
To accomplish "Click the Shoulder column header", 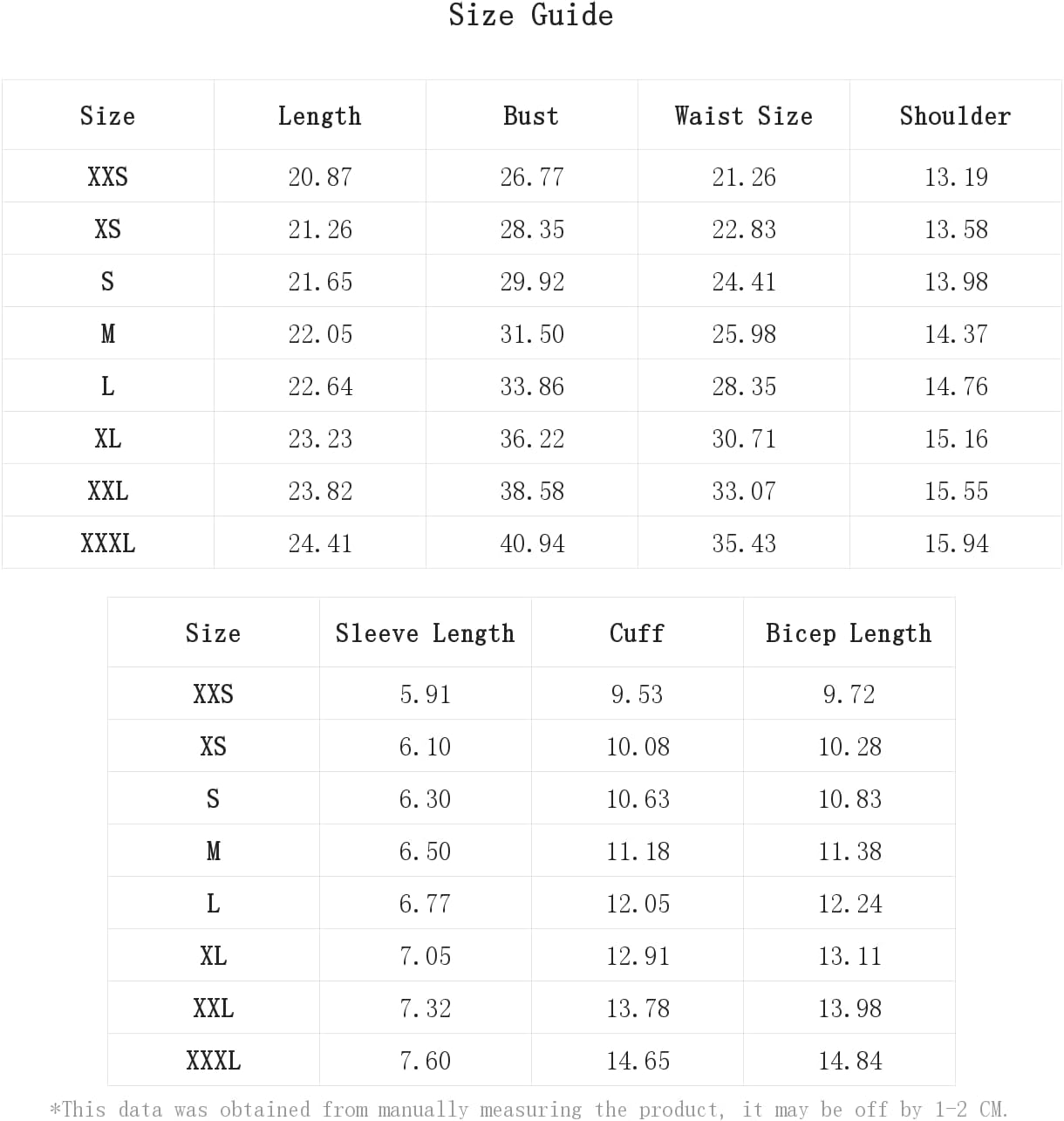I will point(955,116).
